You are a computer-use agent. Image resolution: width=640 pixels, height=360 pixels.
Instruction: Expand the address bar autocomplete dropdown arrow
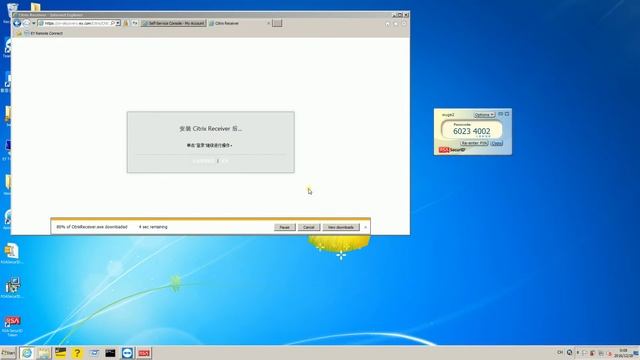click(x=118, y=23)
